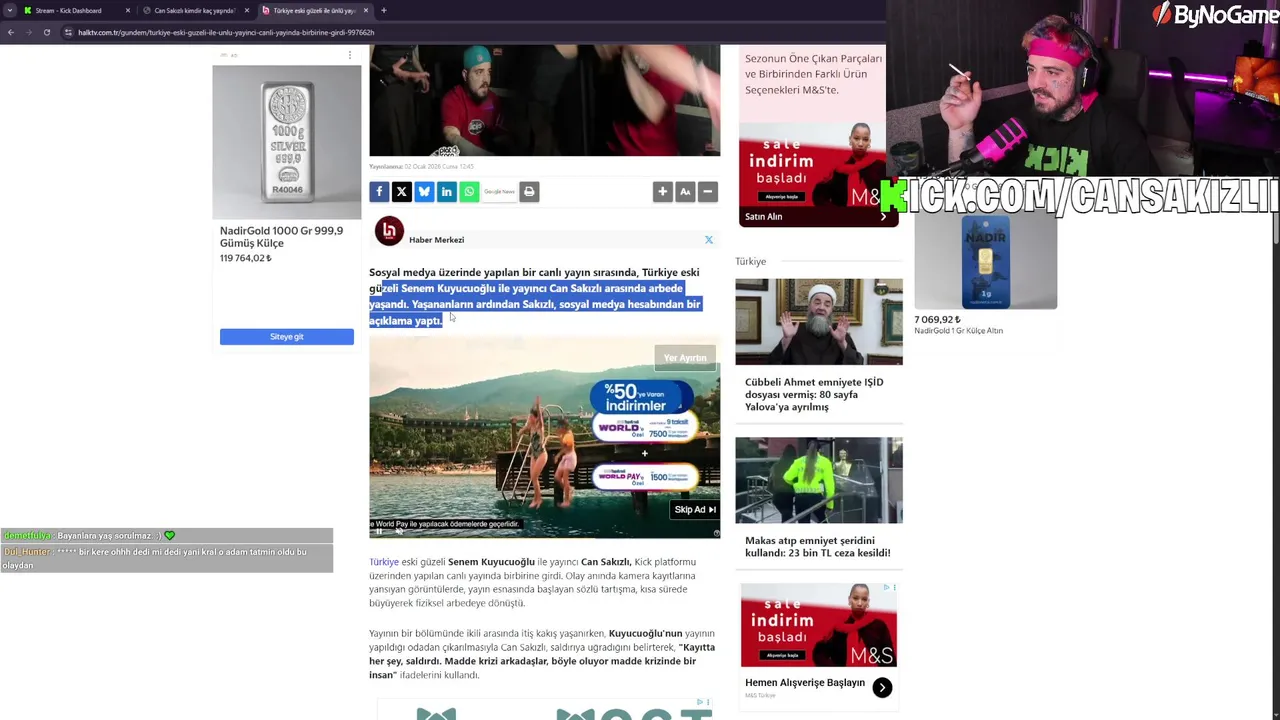
Task: Share article via WhatsApp
Action: coord(469,191)
